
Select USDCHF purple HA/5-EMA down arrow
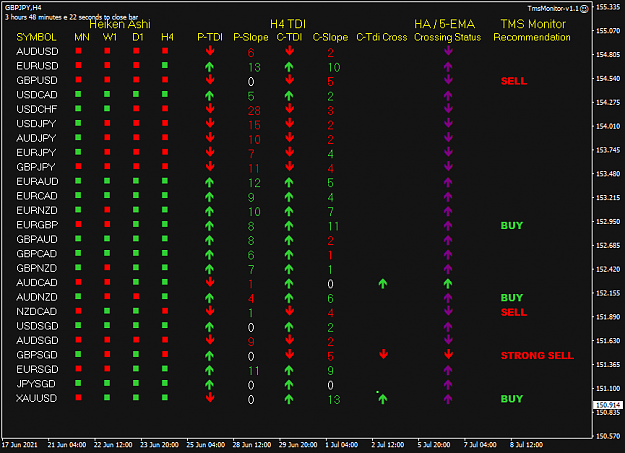point(448,108)
